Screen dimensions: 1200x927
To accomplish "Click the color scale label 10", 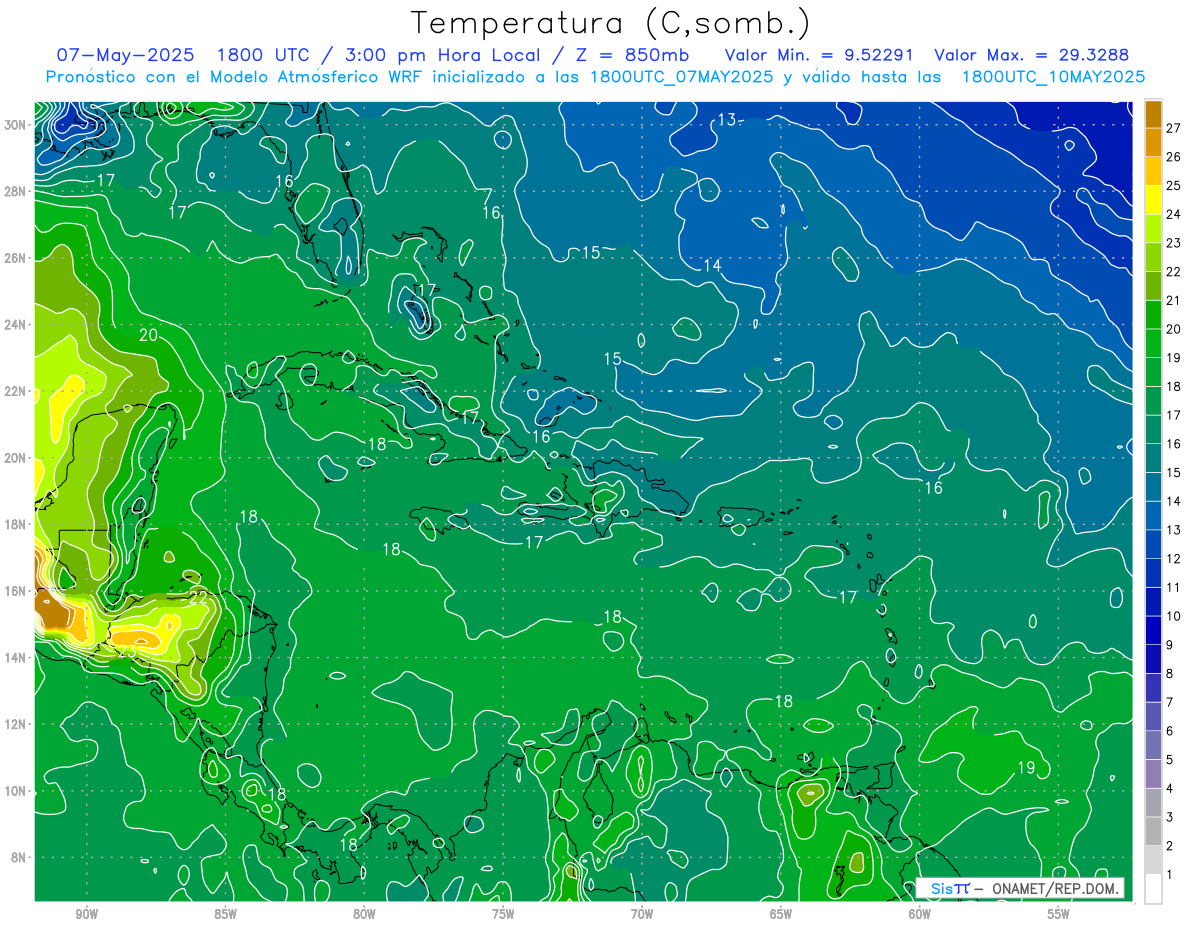I will pos(1173,616).
